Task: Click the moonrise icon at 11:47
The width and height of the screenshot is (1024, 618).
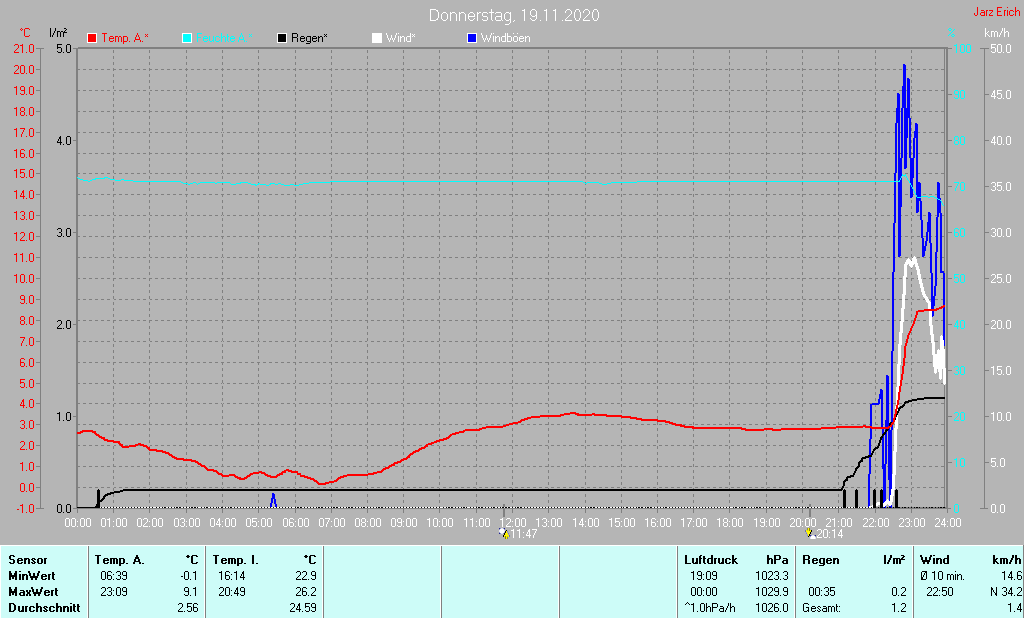Action: pyautogui.click(x=503, y=533)
